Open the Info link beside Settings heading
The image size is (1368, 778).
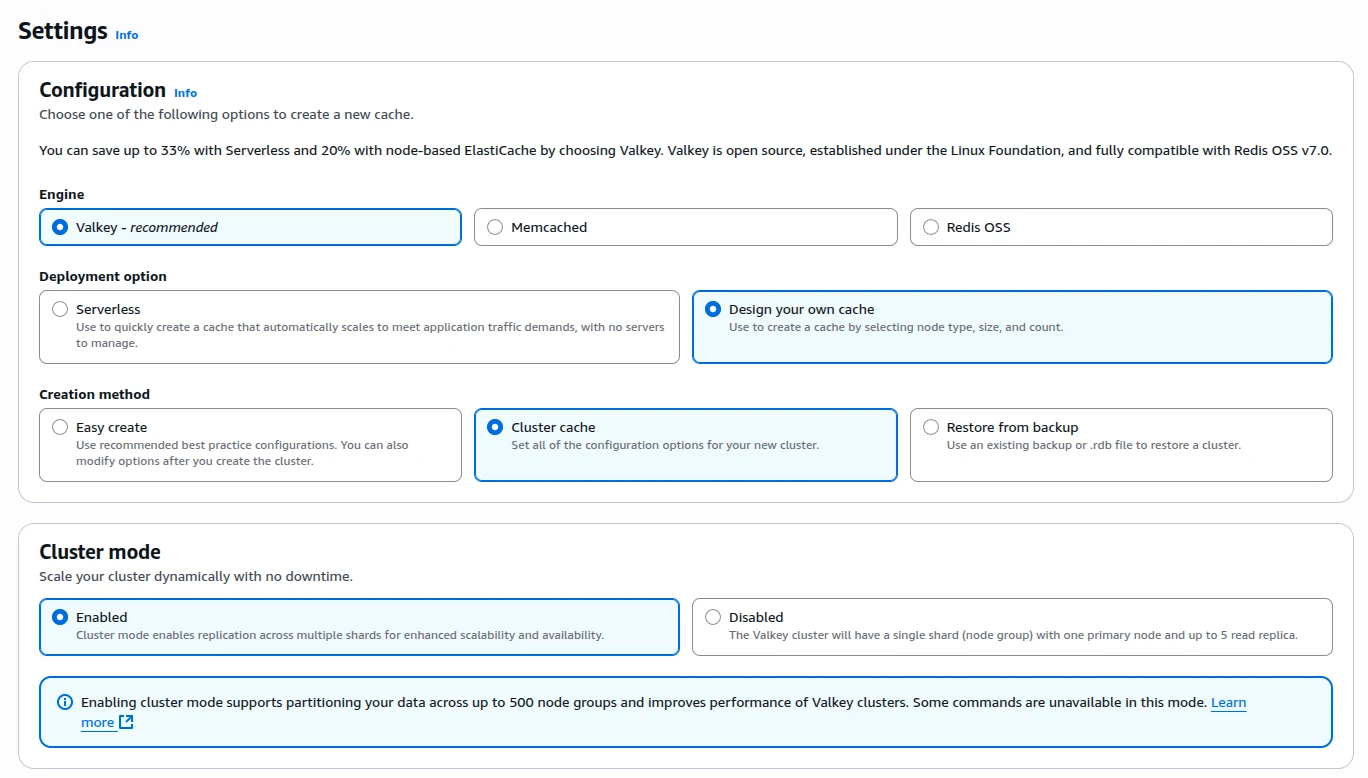(127, 35)
